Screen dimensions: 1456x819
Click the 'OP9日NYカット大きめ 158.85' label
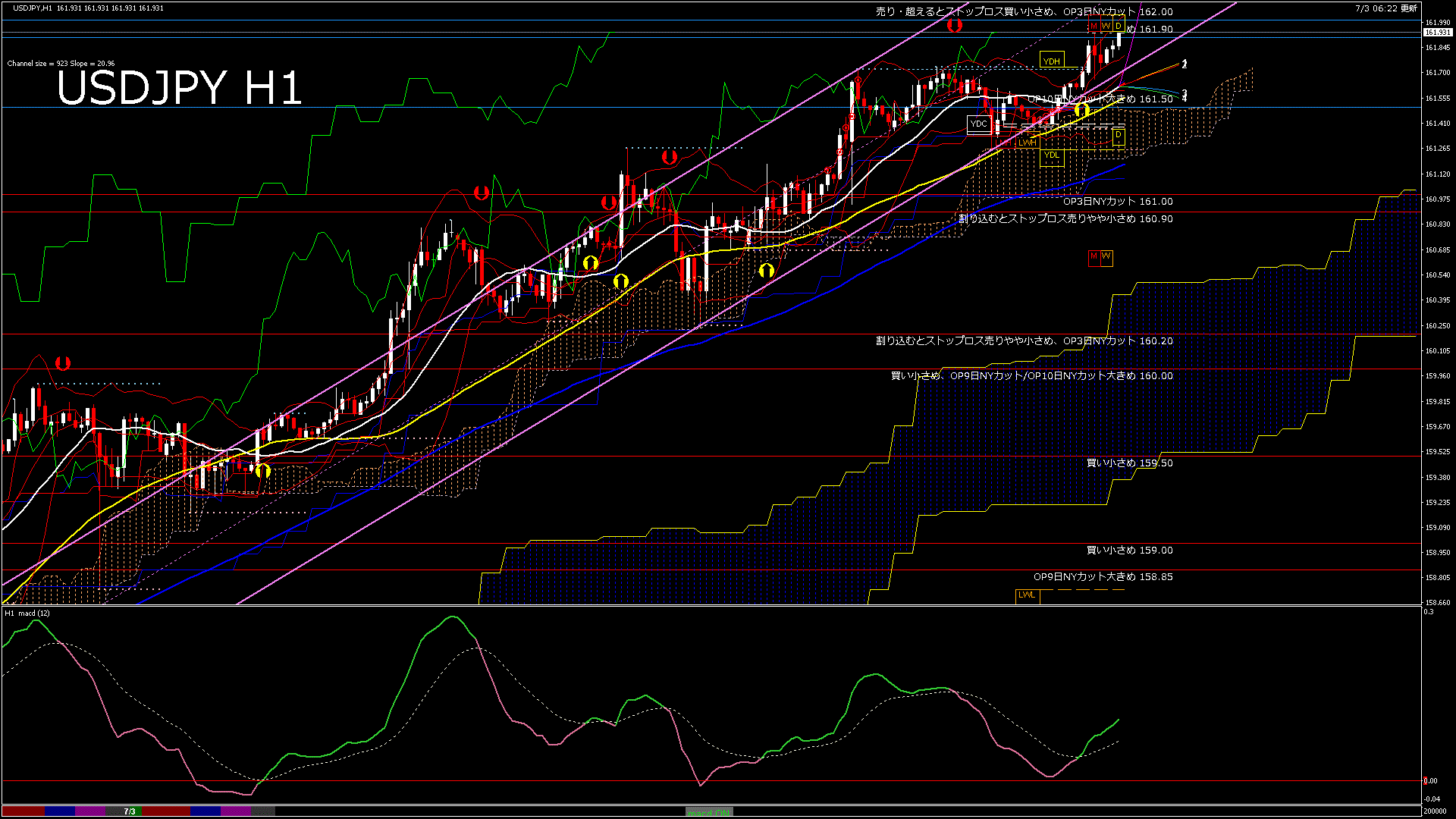(1103, 577)
